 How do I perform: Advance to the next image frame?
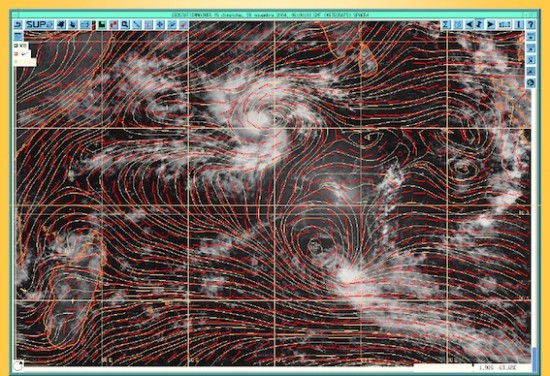coord(491,25)
